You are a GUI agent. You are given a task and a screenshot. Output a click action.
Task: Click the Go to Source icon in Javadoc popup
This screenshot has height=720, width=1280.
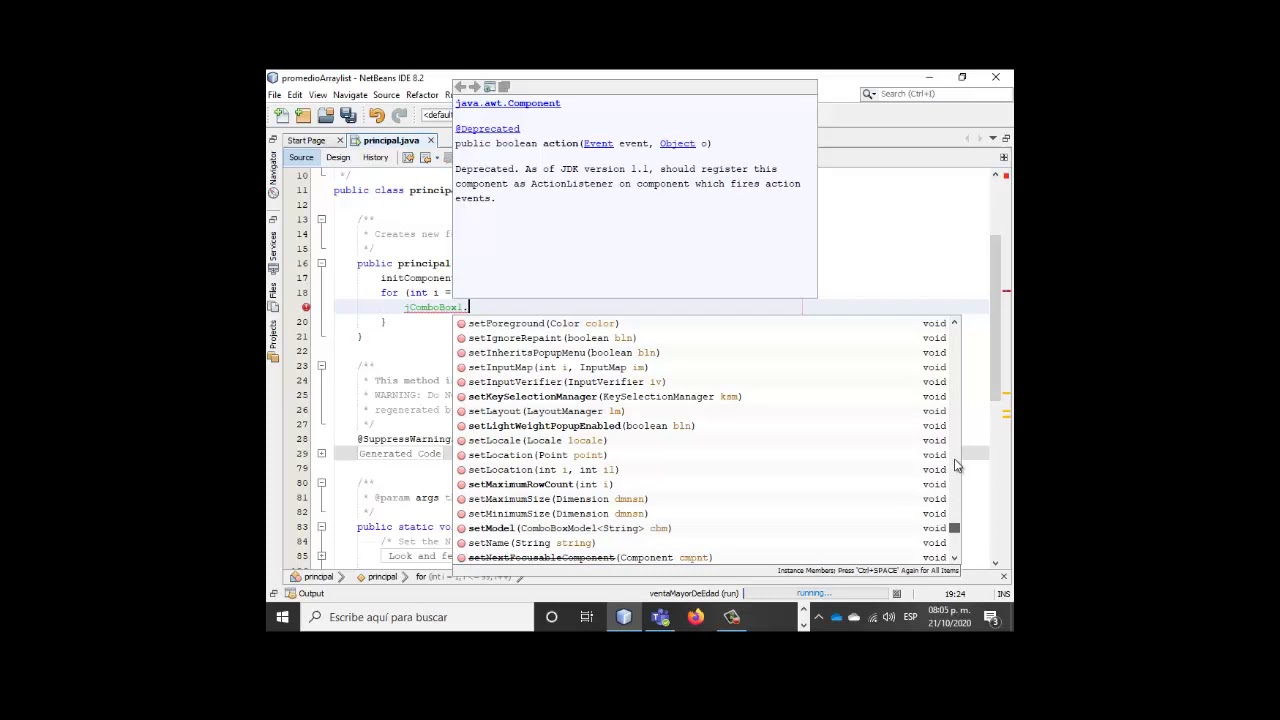coord(504,87)
